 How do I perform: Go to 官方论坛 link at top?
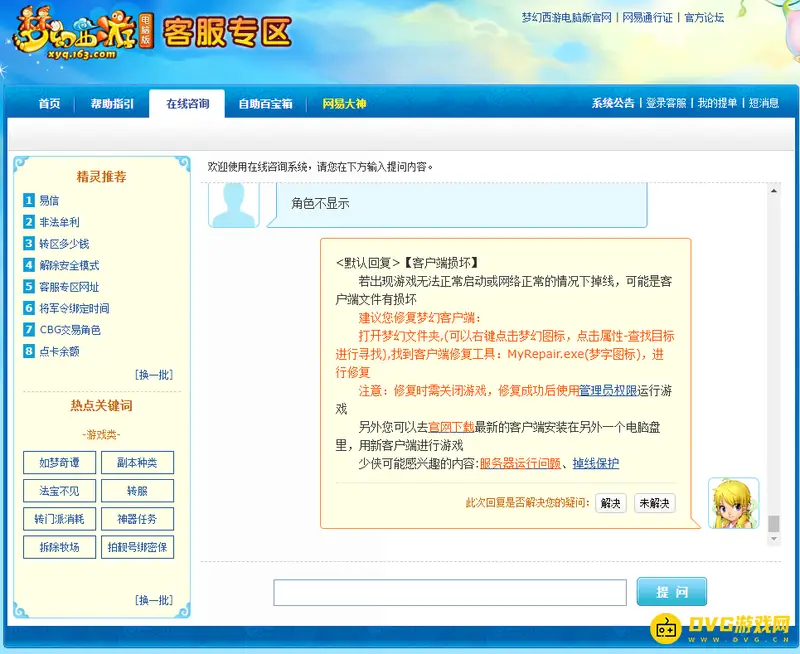coord(704,17)
